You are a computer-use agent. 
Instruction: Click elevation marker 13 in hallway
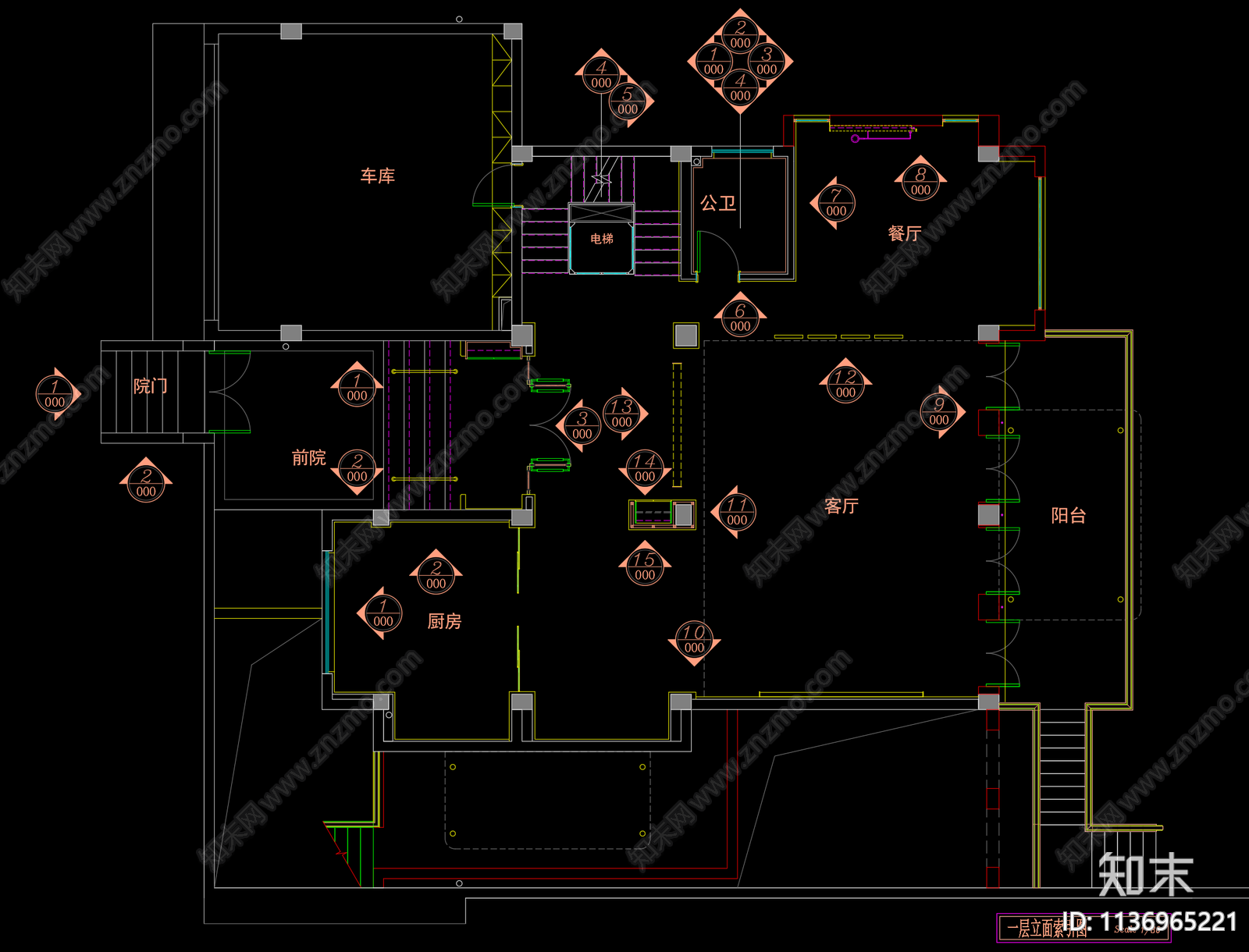624,414
